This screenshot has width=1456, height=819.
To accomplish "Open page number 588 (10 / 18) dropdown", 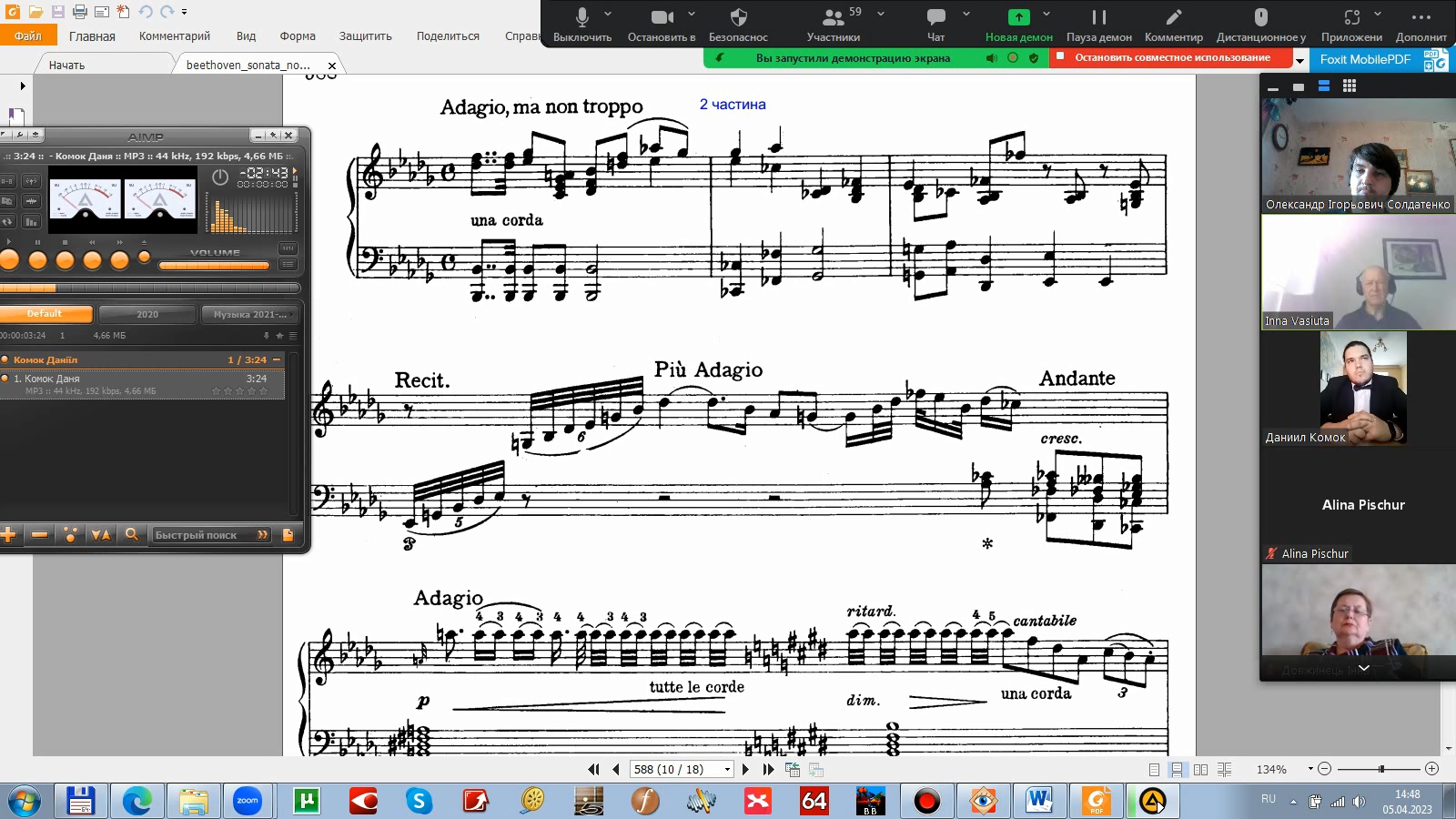I will click(x=727, y=770).
